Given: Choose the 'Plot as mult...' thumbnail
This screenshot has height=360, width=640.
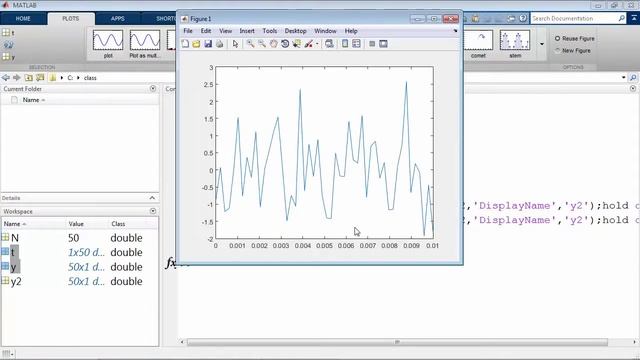Looking at the screenshot, I should point(145,44).
